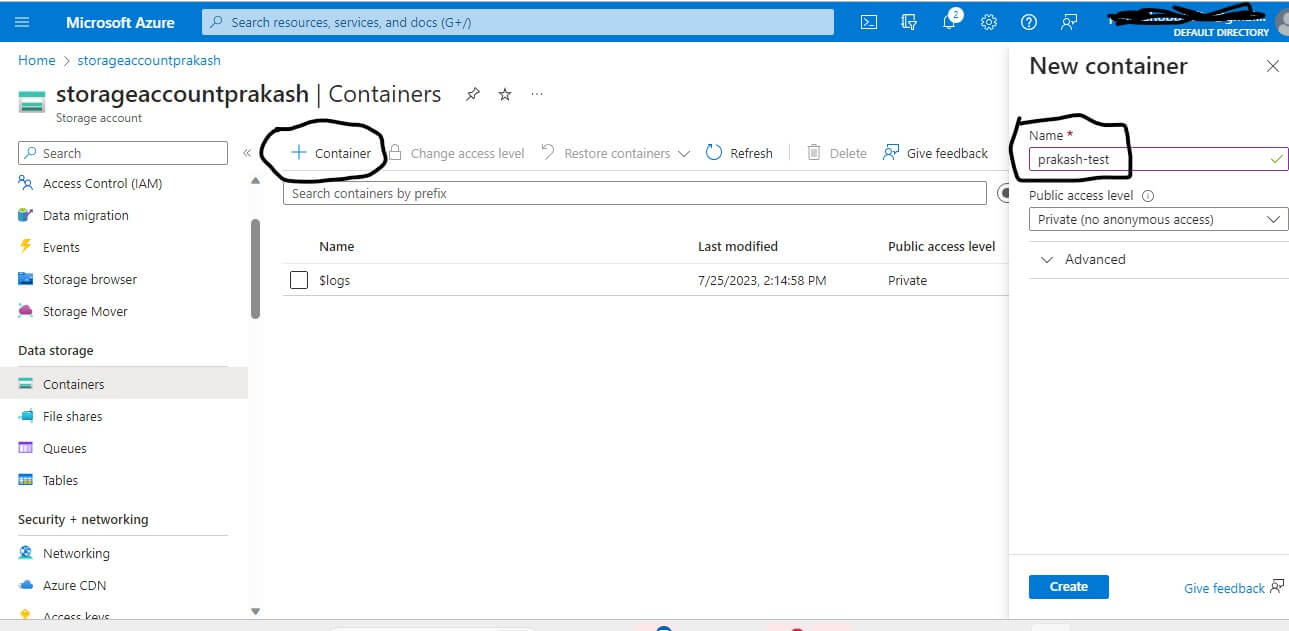Click the Private cell in the $logs row
The image size is (1289, 631).
tap(907, 280)
